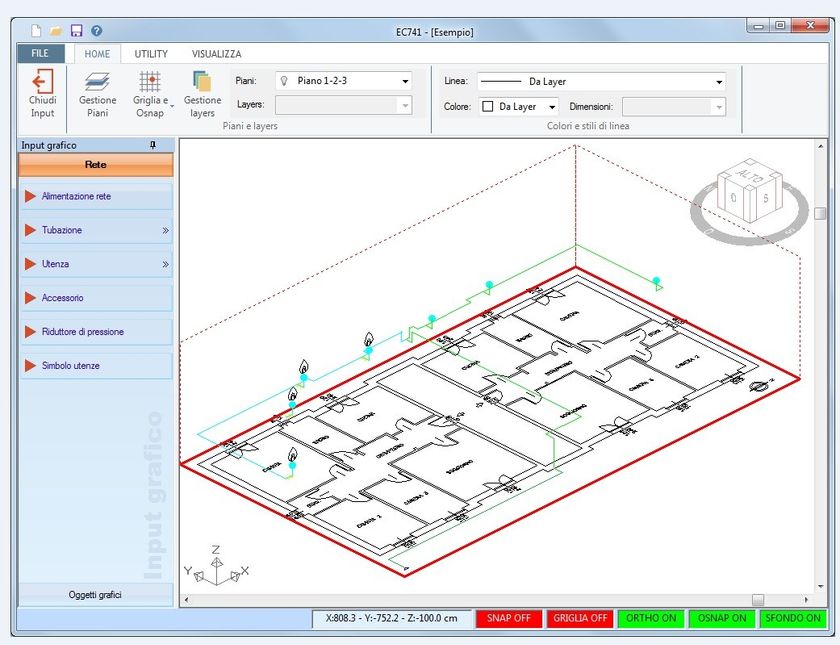Click the red arrow beside Riduttore di pressione
840x645 pixels.
click(30, 332)
